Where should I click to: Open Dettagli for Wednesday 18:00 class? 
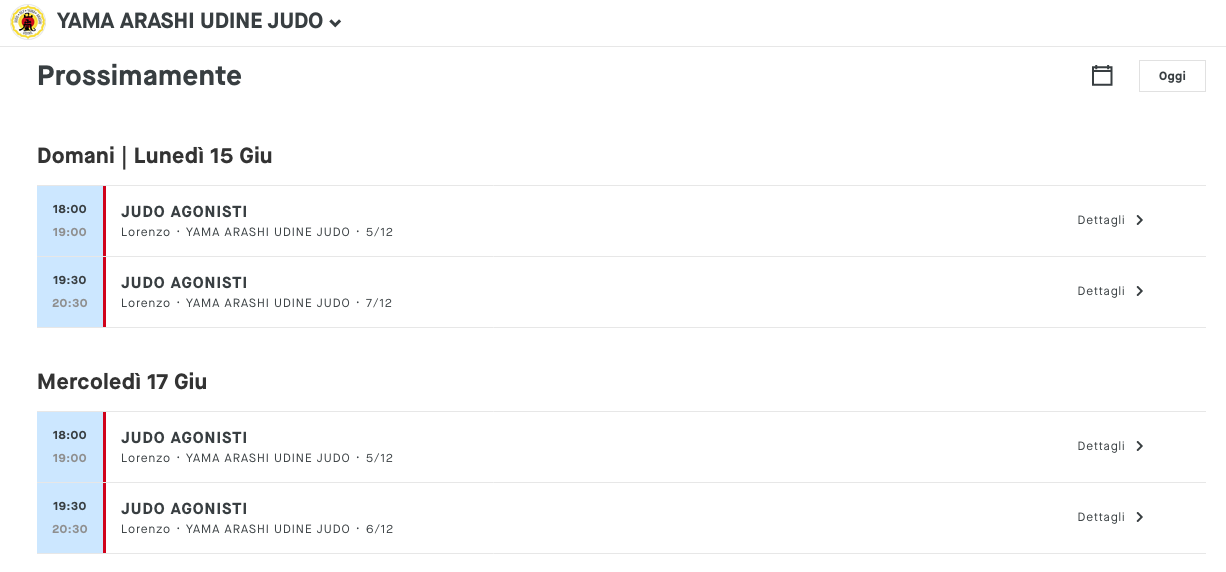tap(1101, 446)
